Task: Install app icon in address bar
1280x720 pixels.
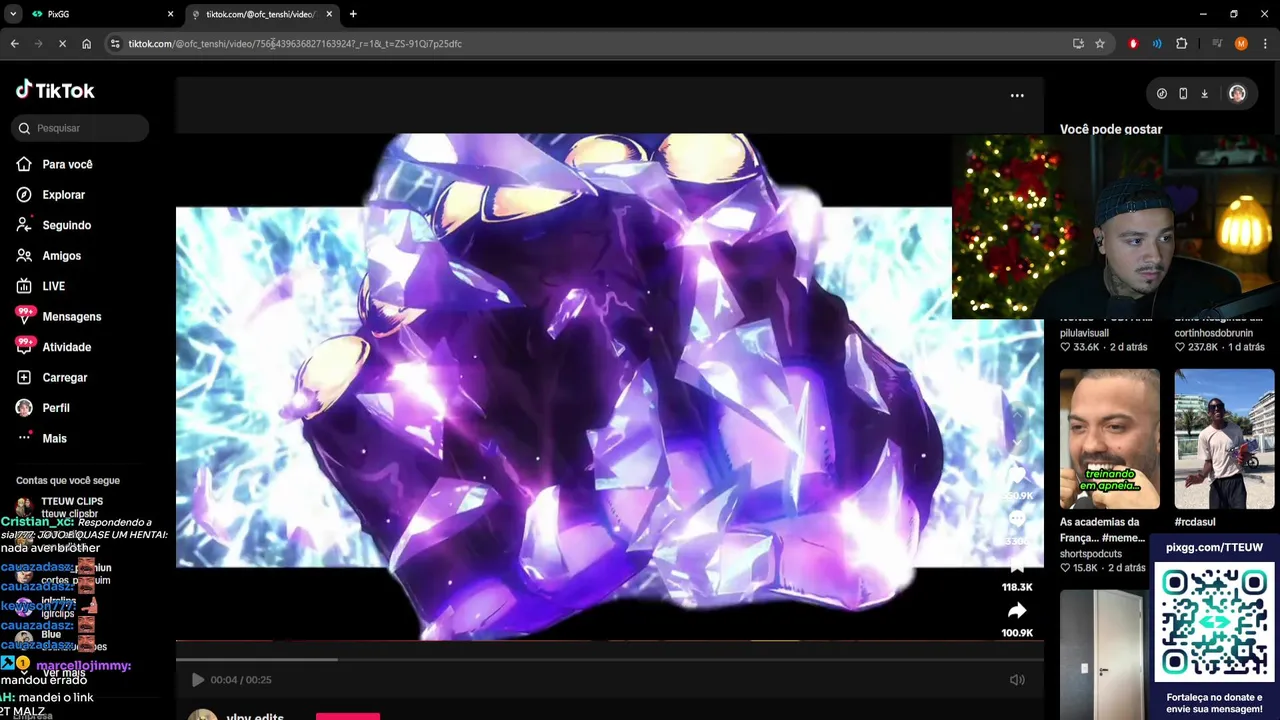Action: [x=1078, y=44]
